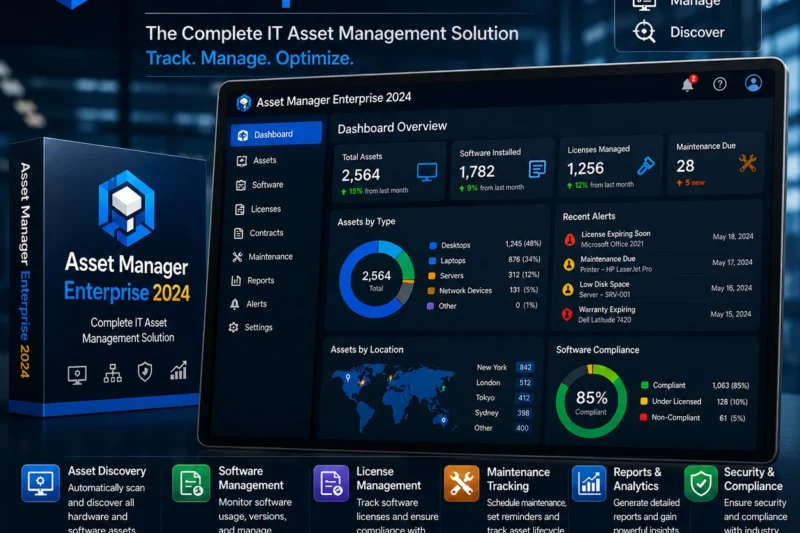
Task: Click the monitor icon on Total Assets card
Action: coord(427,172)
